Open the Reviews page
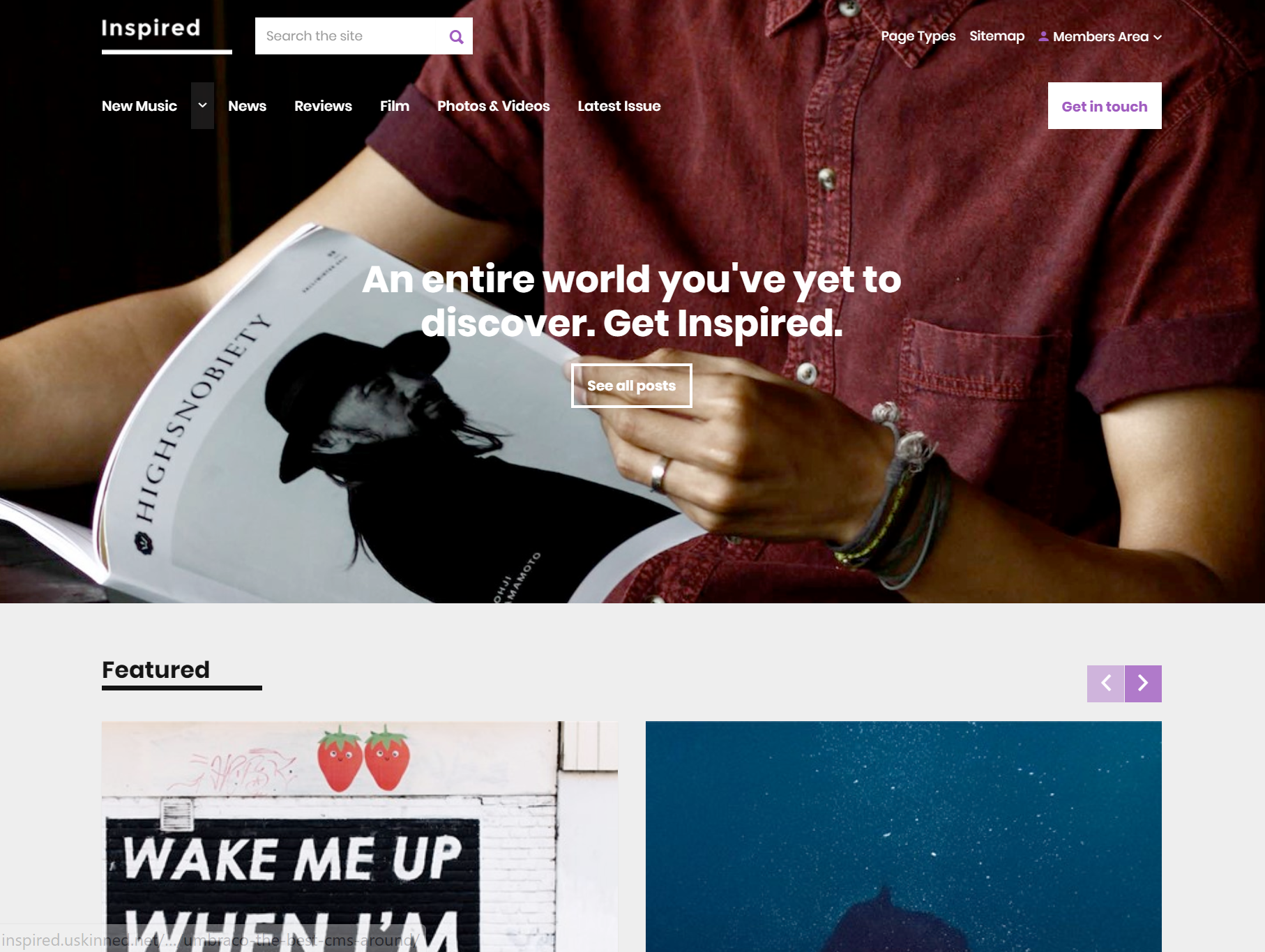This screenshot has height=952, width=1265. coord(323,106)
